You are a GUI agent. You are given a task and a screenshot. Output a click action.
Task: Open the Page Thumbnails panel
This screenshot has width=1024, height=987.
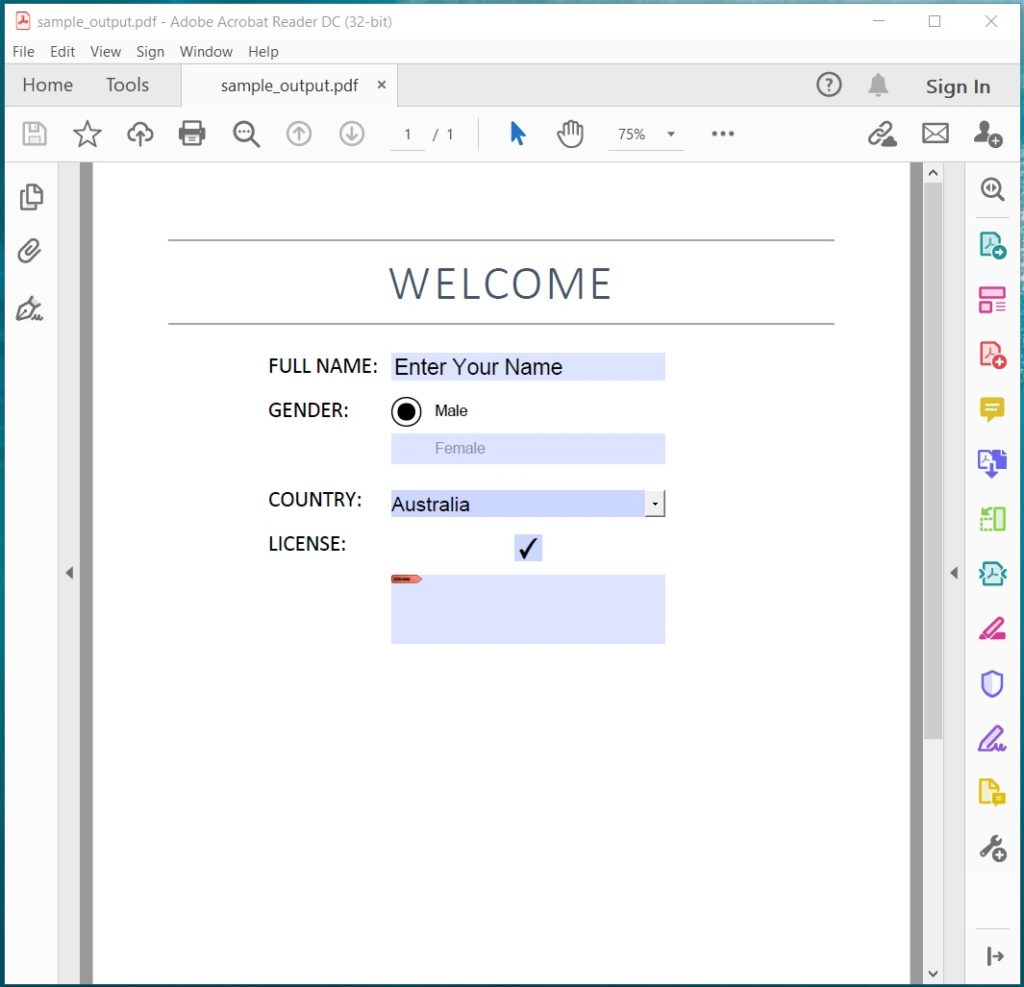pyautogui.click(x=30, y=197)
